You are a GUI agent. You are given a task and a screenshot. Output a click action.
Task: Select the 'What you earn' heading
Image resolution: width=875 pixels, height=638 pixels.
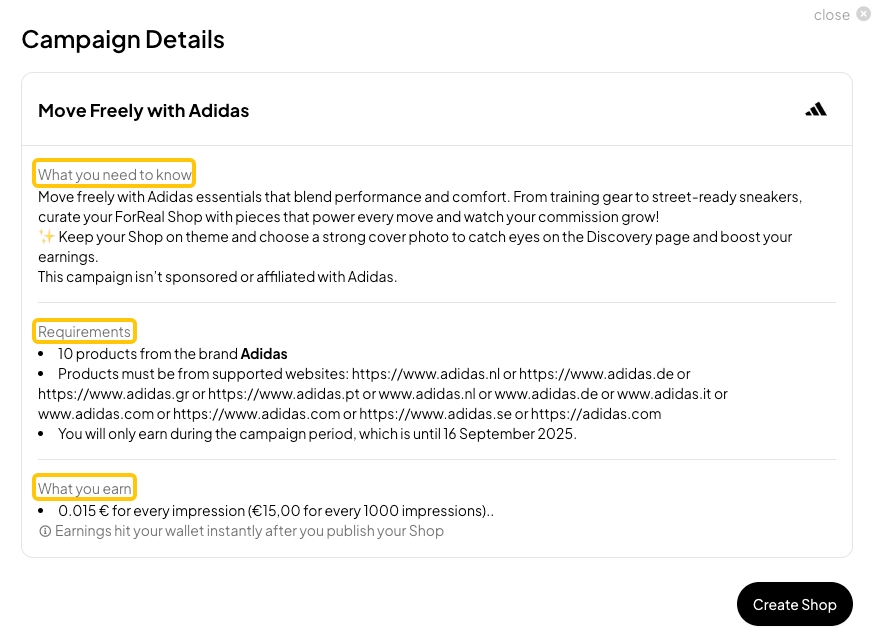pos(84,488)
